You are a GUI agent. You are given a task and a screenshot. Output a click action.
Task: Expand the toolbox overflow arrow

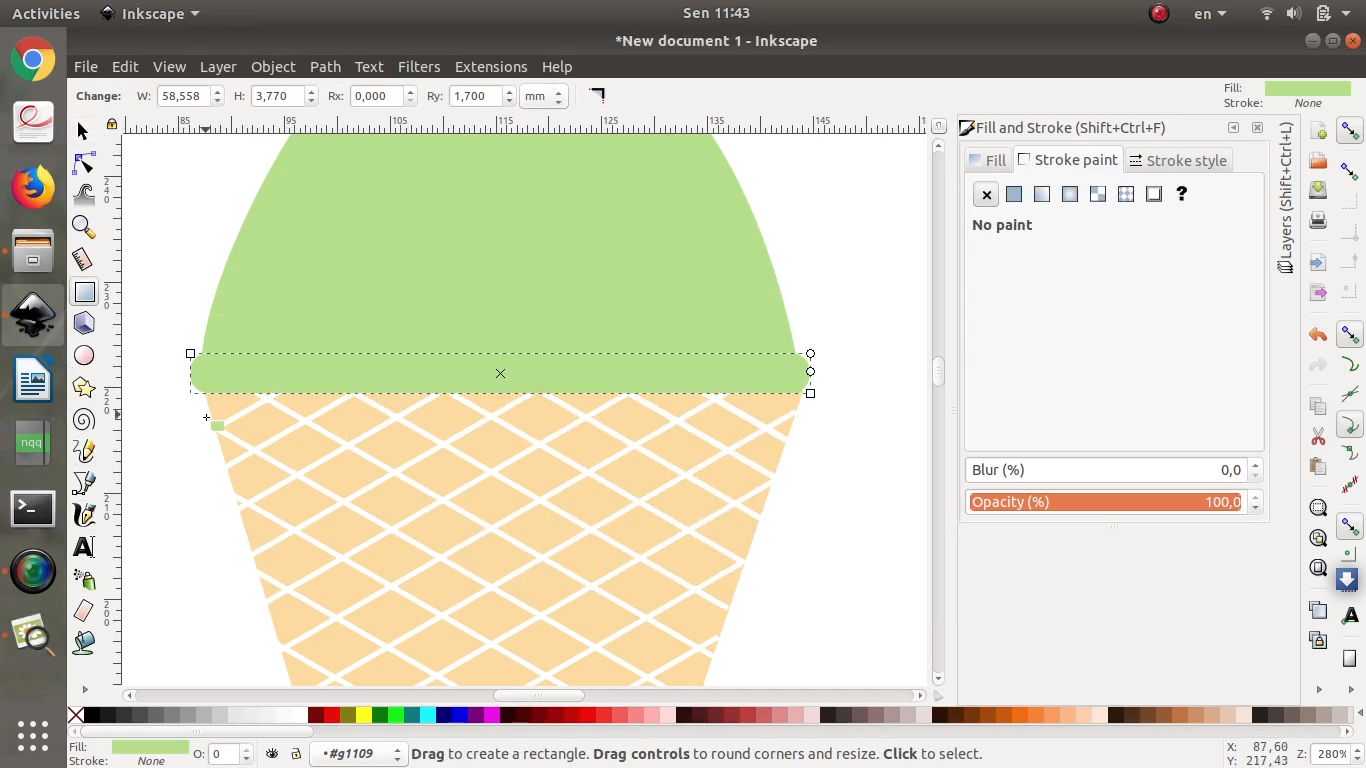[x=84, y=689]
